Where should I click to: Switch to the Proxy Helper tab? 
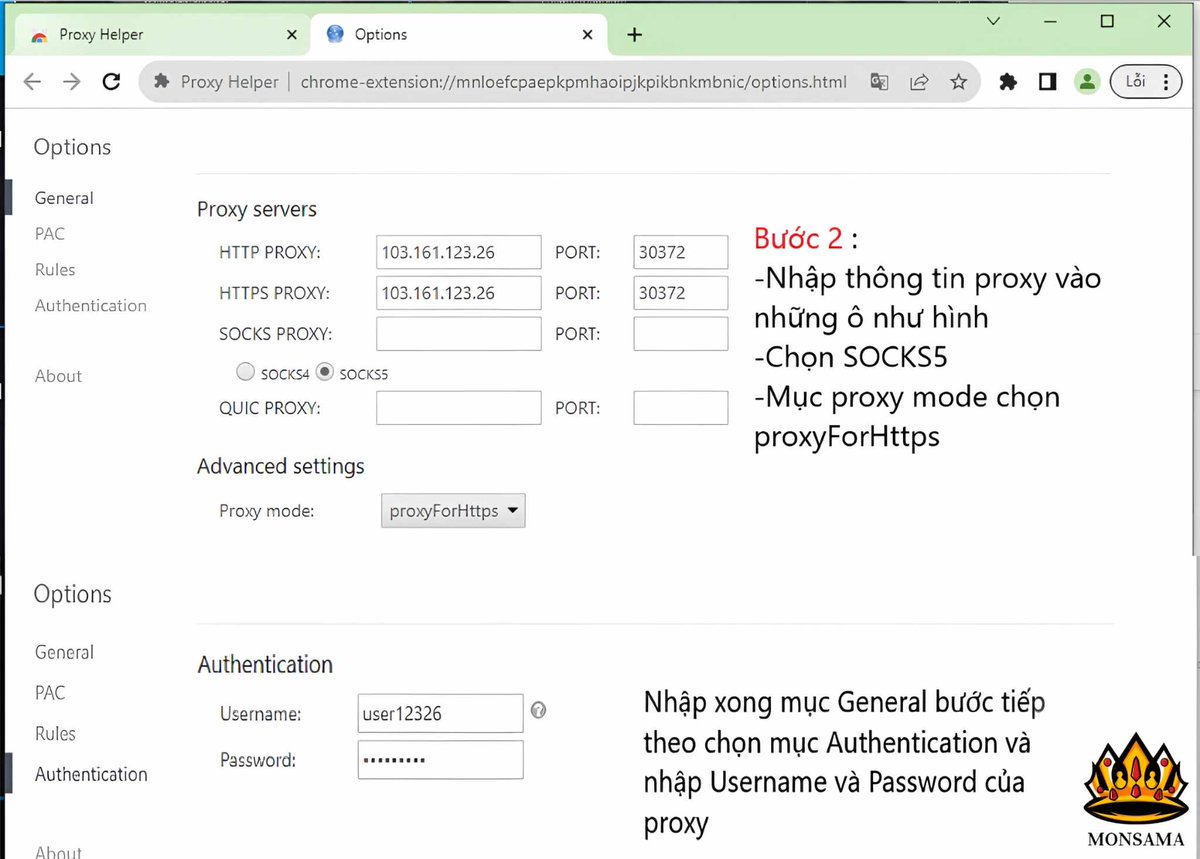[160, 34]
